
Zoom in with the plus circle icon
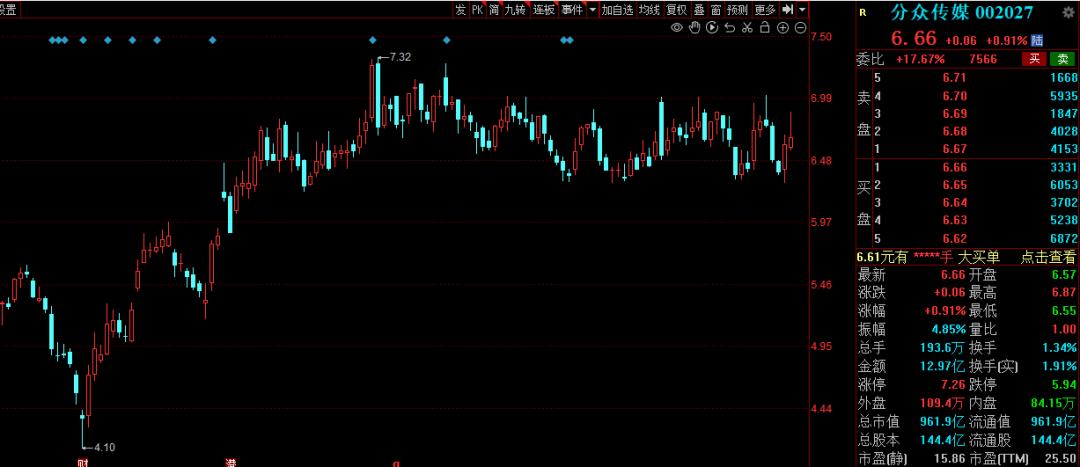(x=782, y=28)
